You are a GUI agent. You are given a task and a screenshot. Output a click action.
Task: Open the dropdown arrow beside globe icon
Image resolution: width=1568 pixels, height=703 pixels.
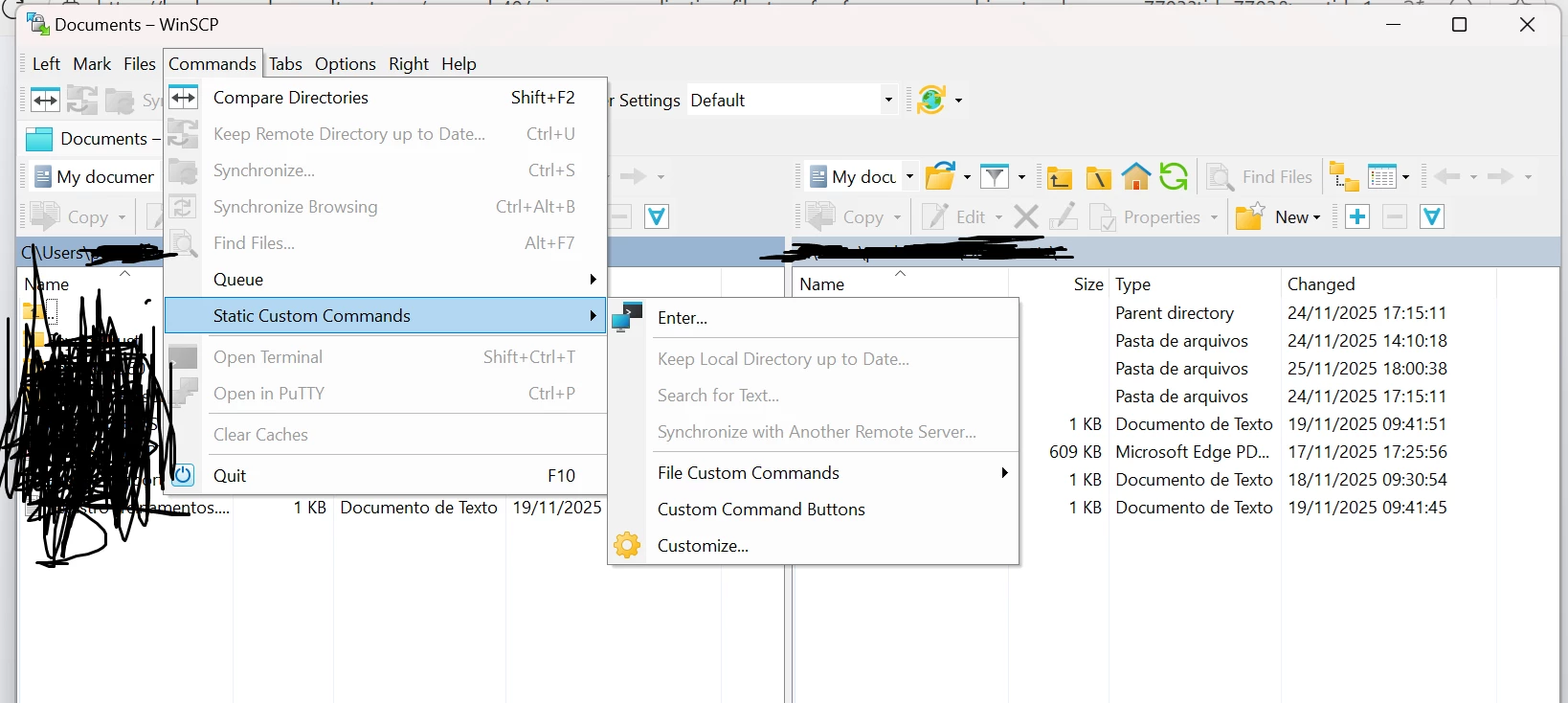click(x=958, y=100)
